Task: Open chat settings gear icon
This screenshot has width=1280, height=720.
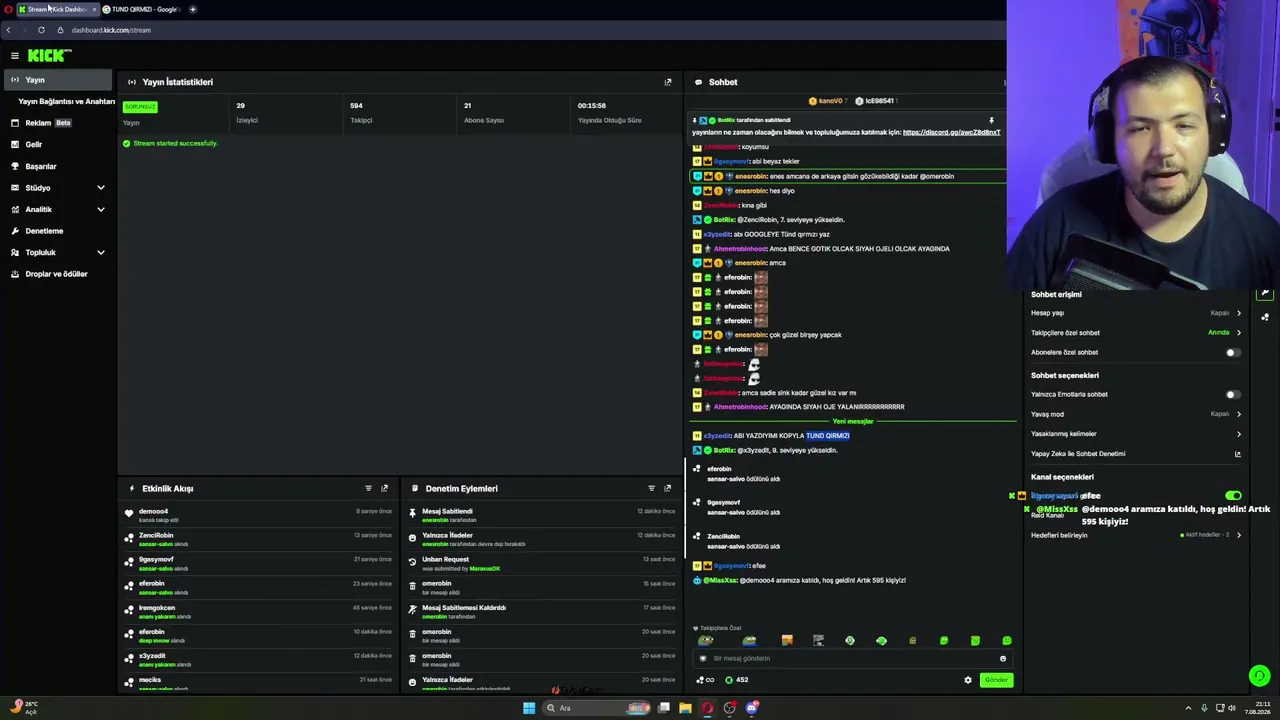Action: [967, 680]
